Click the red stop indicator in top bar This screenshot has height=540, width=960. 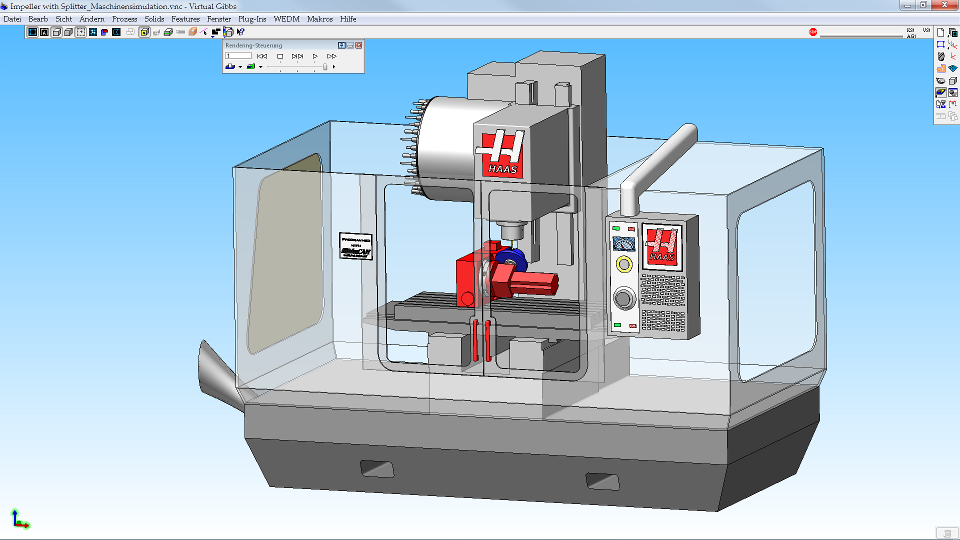point(813,32)
